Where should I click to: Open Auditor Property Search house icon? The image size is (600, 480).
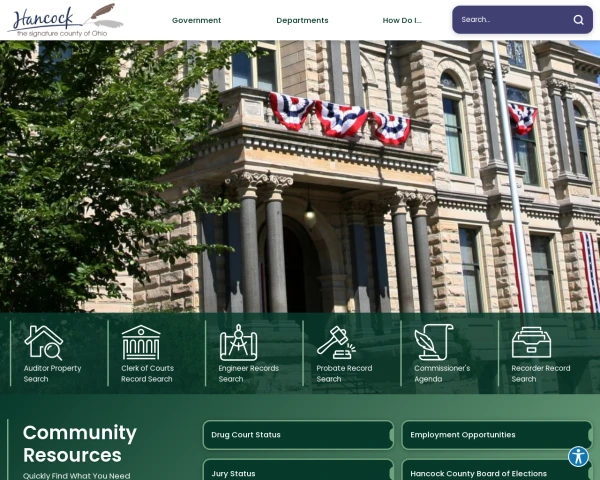click(43, 342)
